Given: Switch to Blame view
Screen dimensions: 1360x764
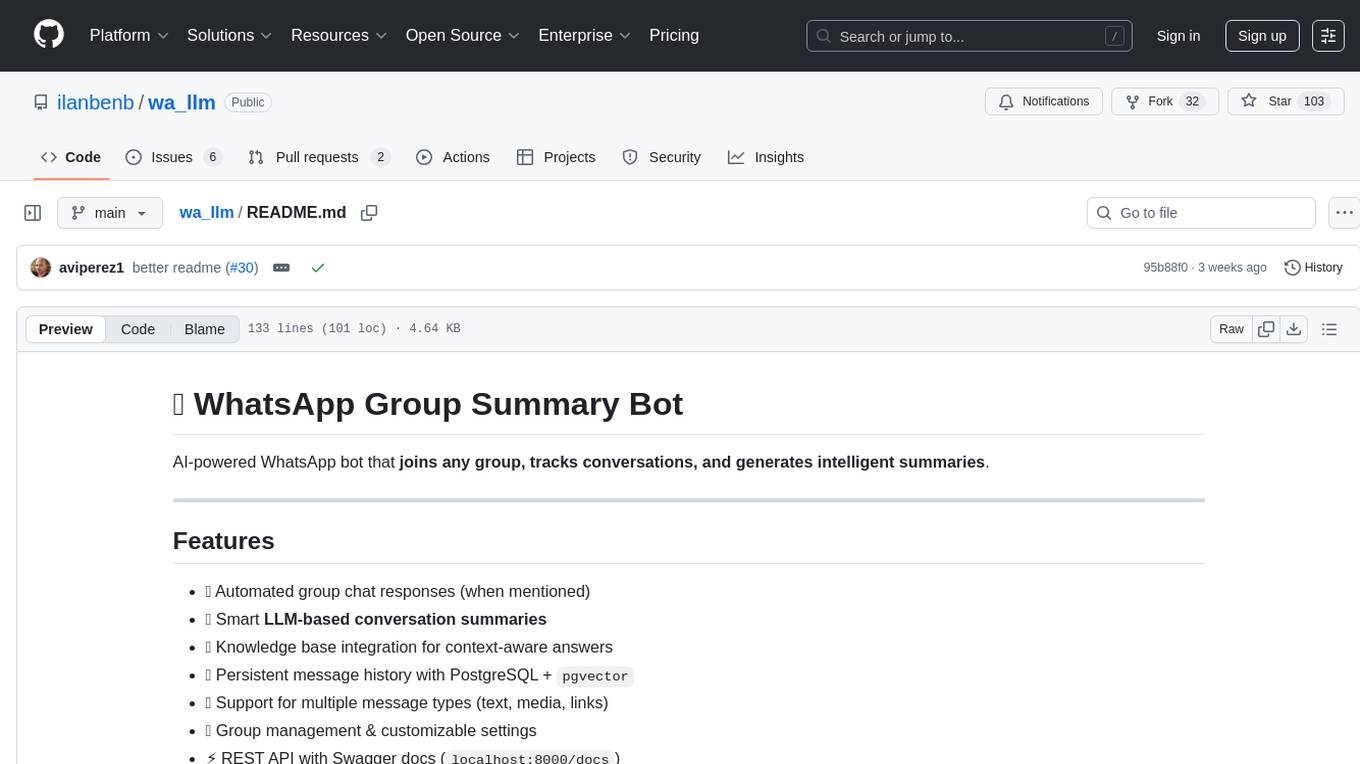Looking at the screenshot, I should click(204, 329).
